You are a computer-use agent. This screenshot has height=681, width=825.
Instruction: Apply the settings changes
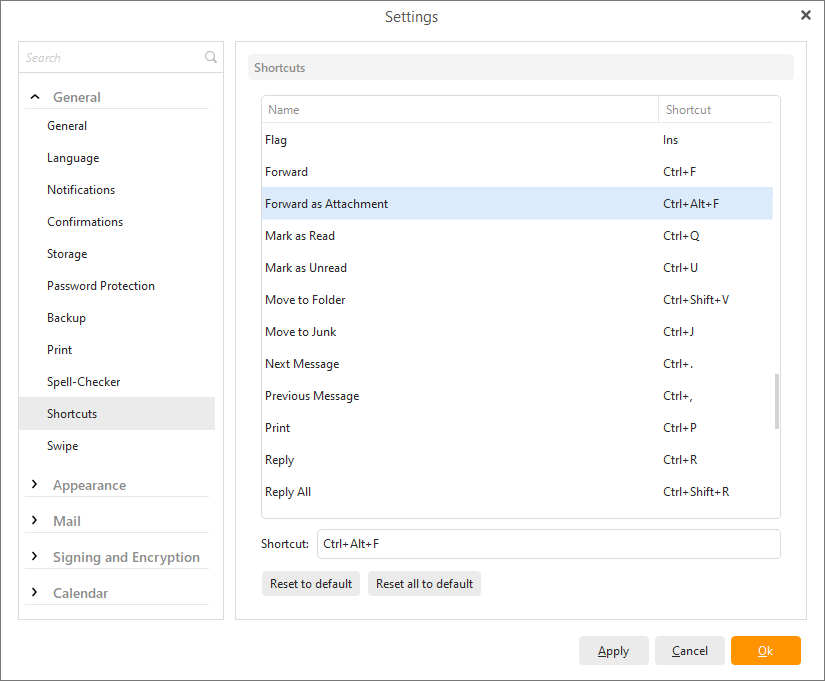[613, 650]
